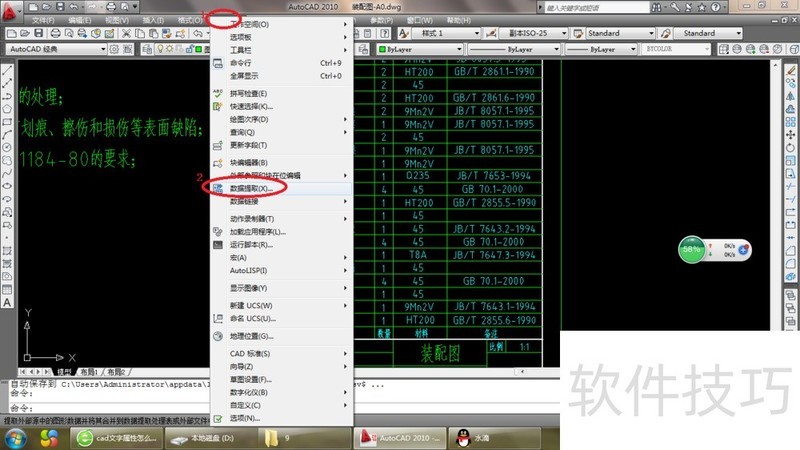Click the Open folder icon in quick access toolbar
This screenshot has width=800, height=450.
tap(46, 7)
